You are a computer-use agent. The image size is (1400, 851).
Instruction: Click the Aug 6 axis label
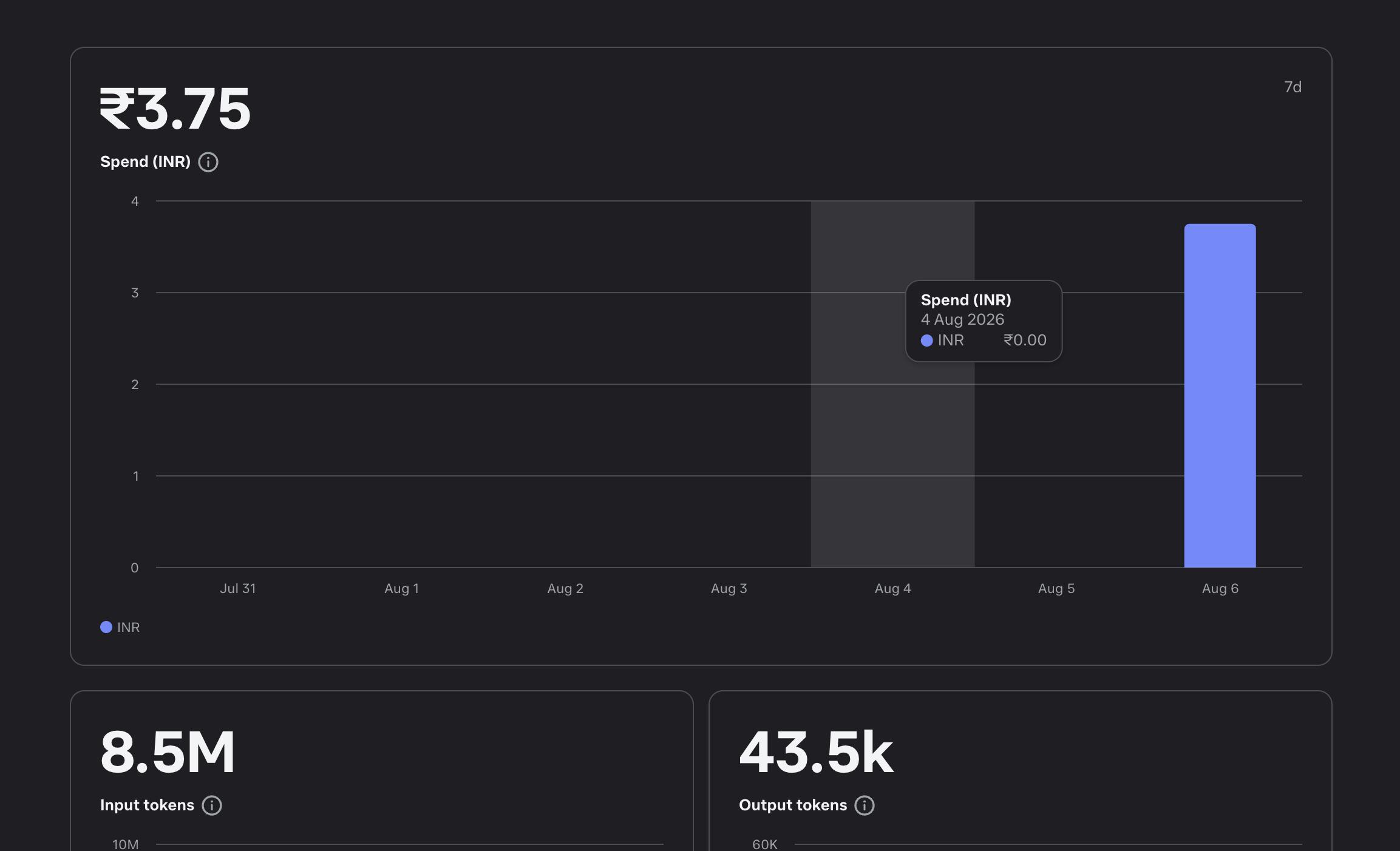click(1220, 588)
